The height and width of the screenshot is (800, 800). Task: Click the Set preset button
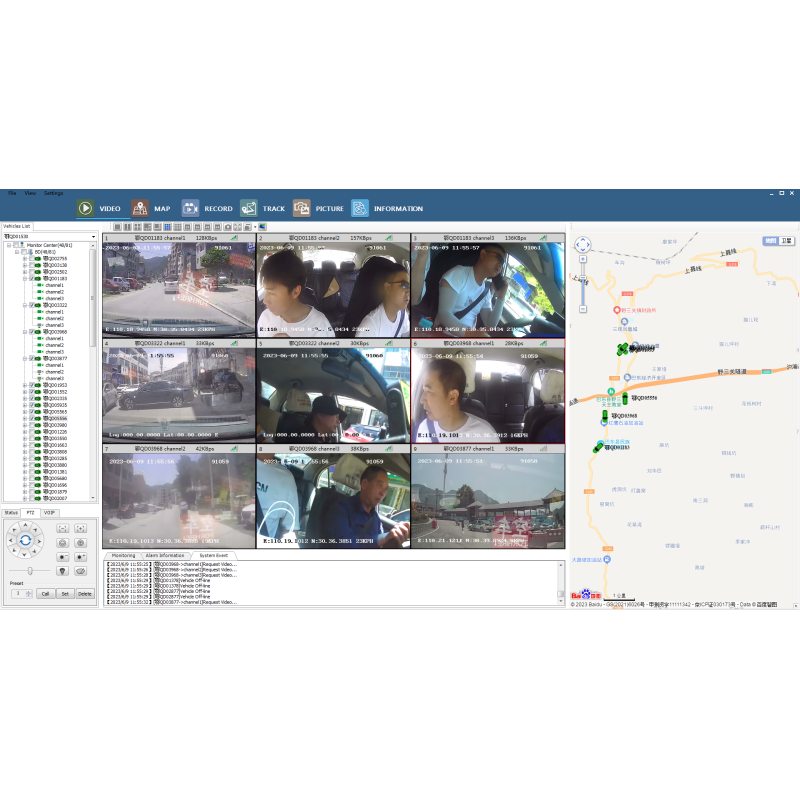click(65, 594)
